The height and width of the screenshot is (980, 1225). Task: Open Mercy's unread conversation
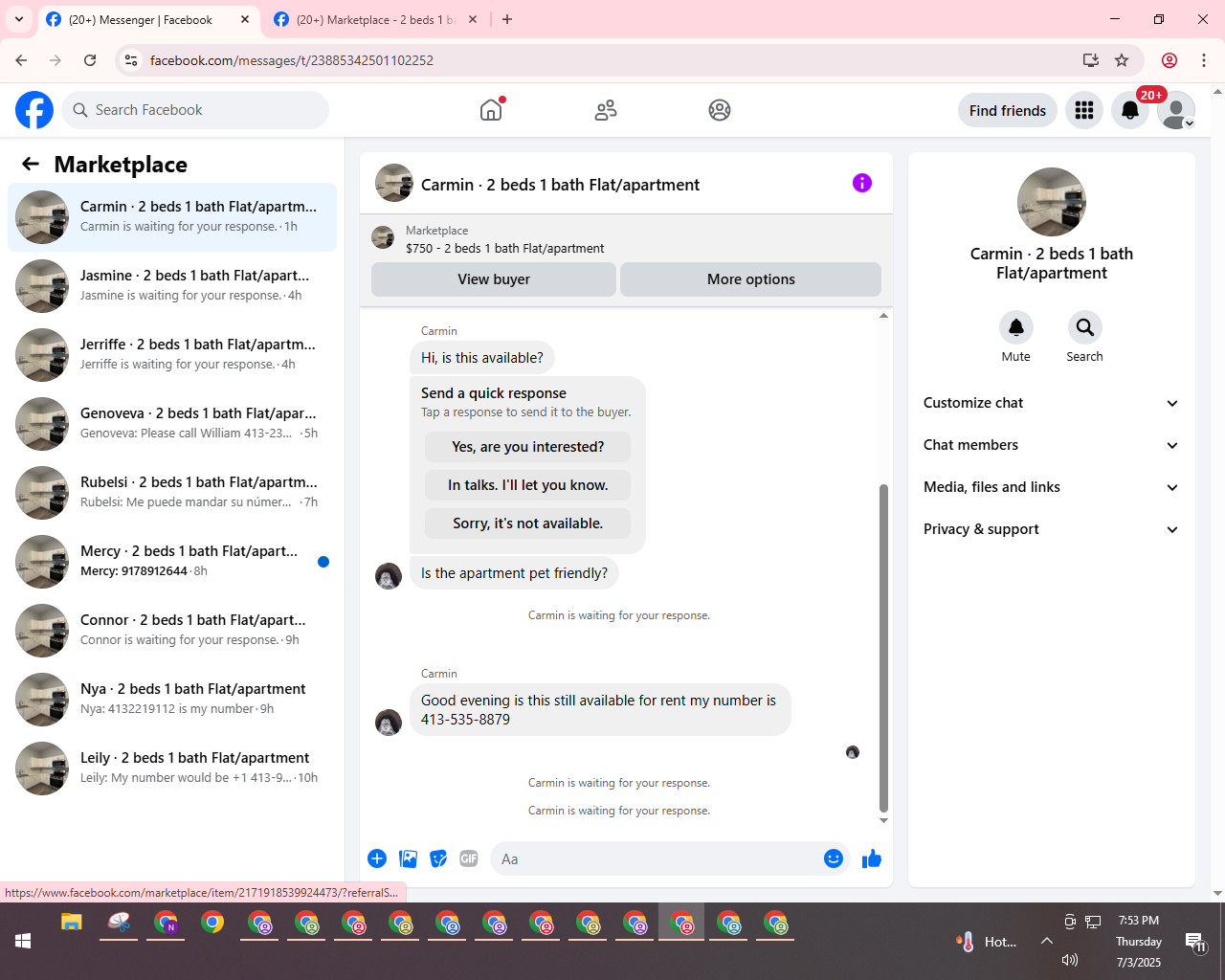172,562
